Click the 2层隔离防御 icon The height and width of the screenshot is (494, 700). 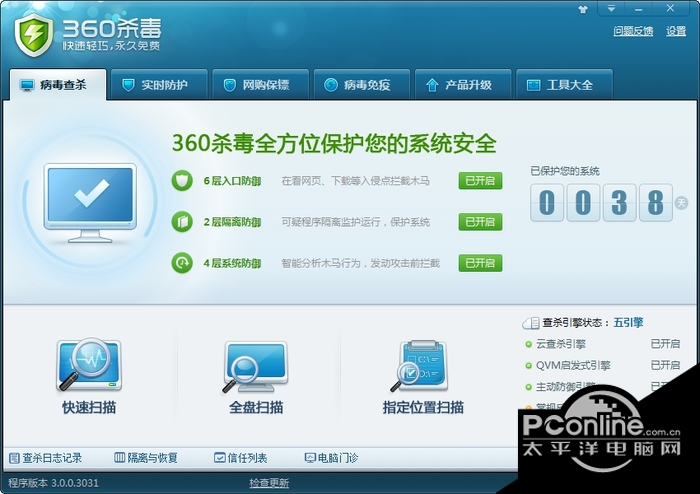[x=182, y=222]
